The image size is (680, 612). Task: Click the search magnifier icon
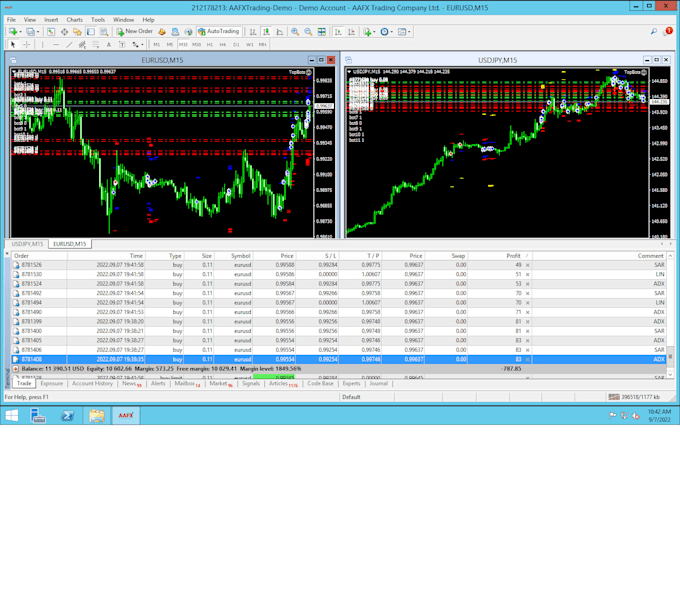(x=654, y=31)
